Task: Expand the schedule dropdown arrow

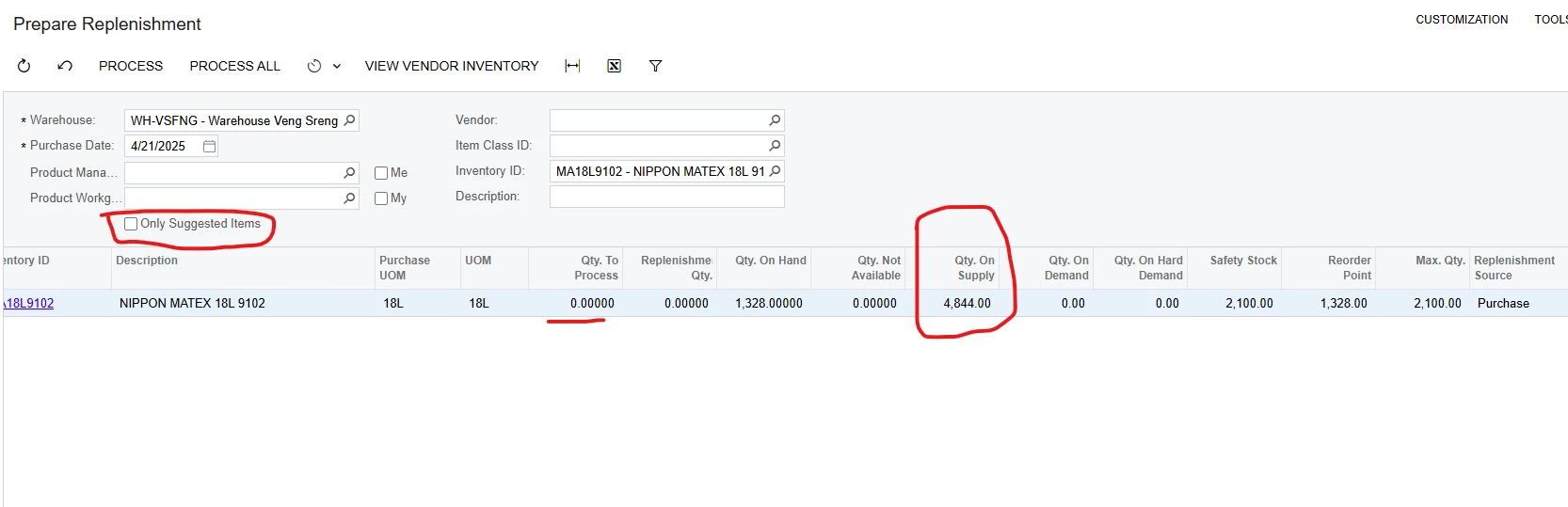Action: (x=337, y=66)
